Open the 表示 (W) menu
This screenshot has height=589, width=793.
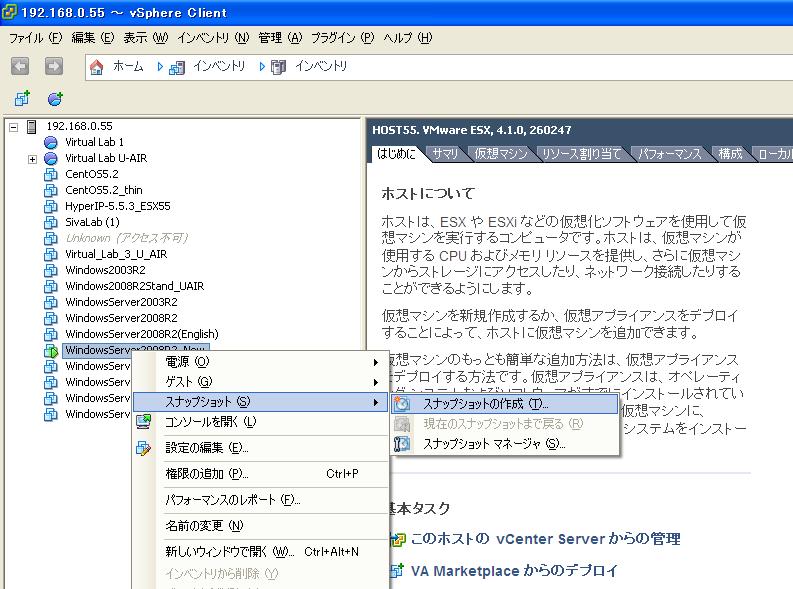[x=146, y=38]
